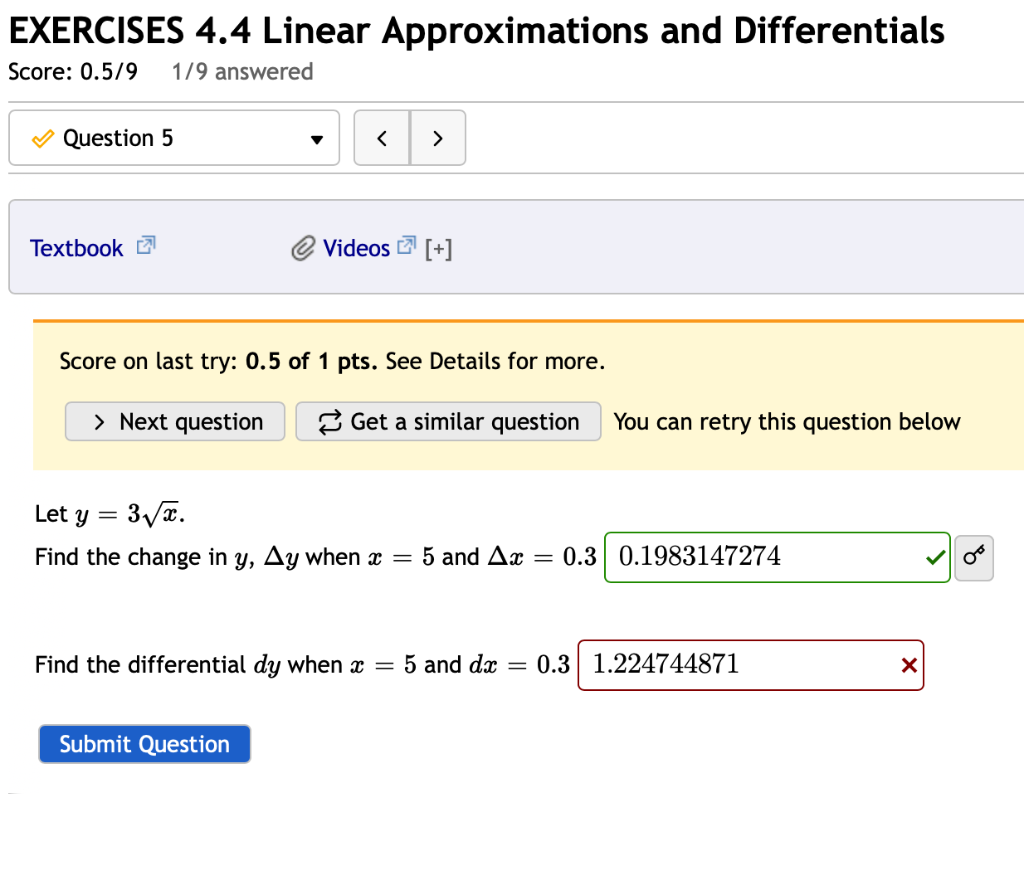The image size is (1024, 890).
Task: Click the red X on the incorrect answer
Action: click(907, 665)
